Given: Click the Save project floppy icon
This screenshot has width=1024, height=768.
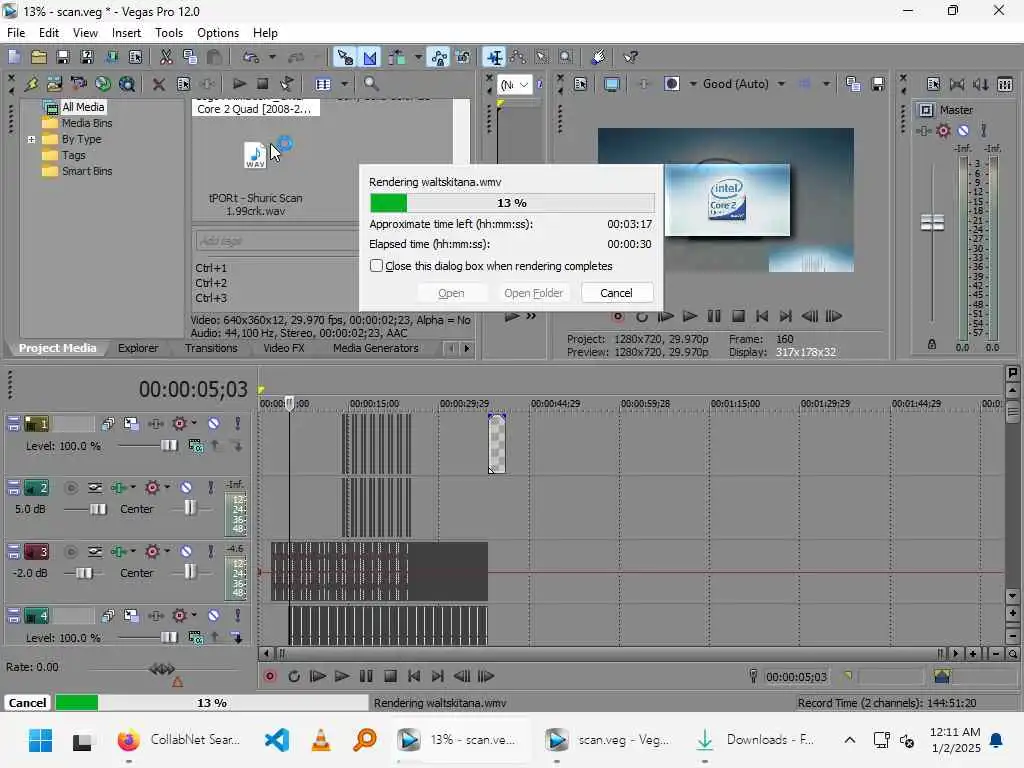Looking at the screenshot, I should [x=63, y=57].
